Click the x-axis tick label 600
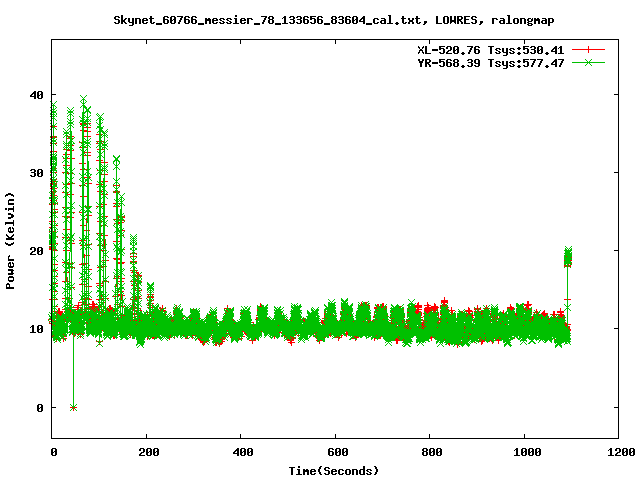 click(x=338, y=452)
